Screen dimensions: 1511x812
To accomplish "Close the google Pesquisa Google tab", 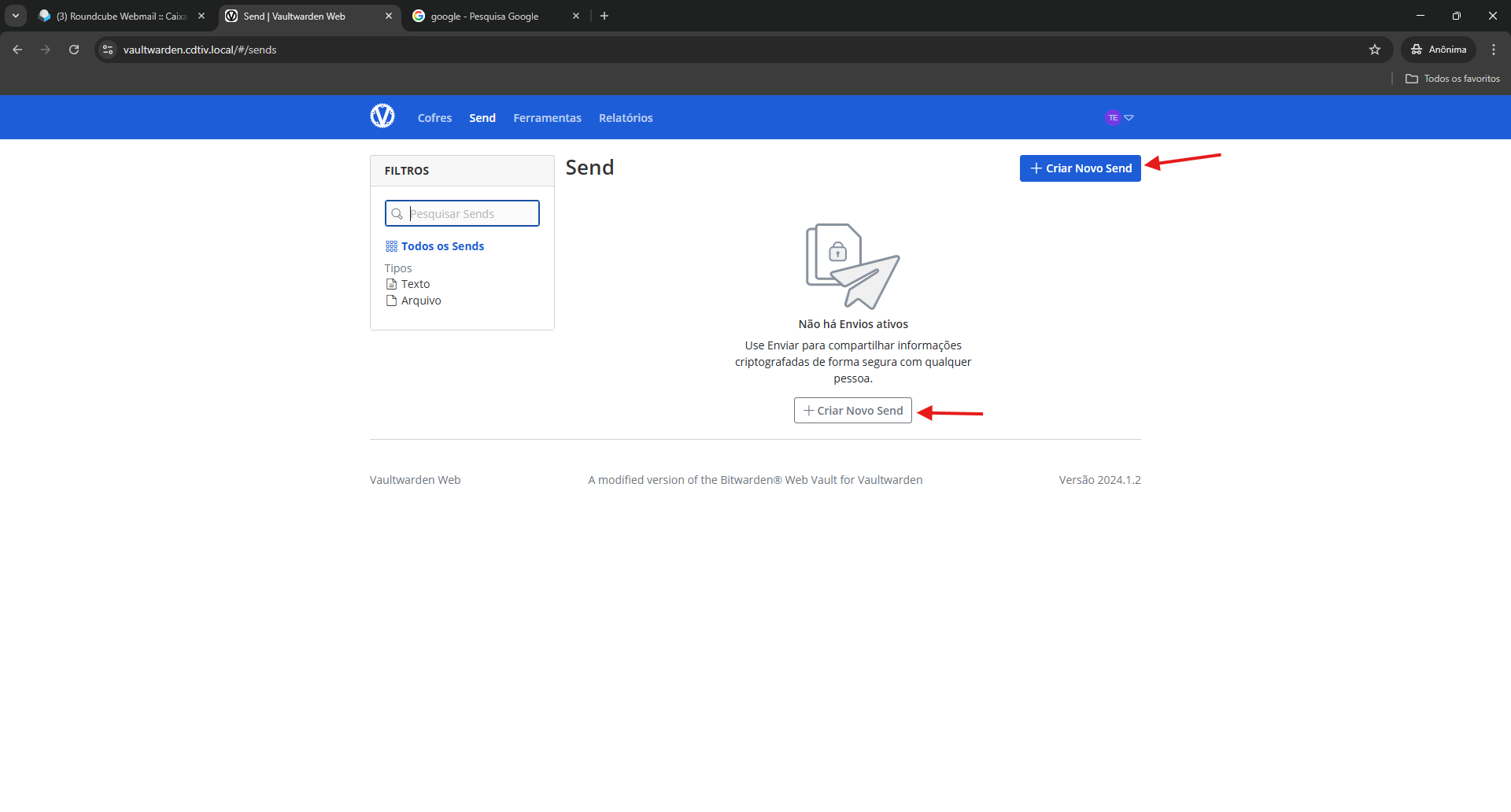I will [x=576, y=16].
